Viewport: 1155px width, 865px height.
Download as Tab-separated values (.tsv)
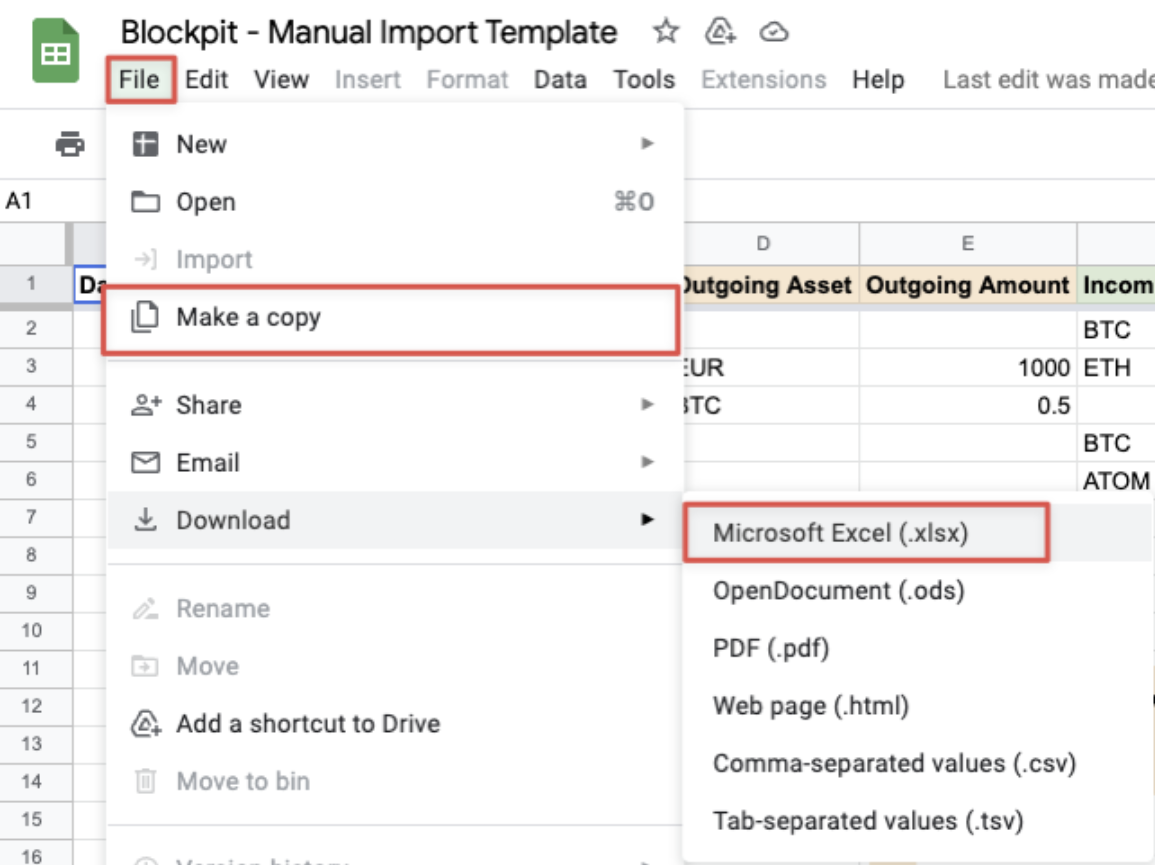919,820
